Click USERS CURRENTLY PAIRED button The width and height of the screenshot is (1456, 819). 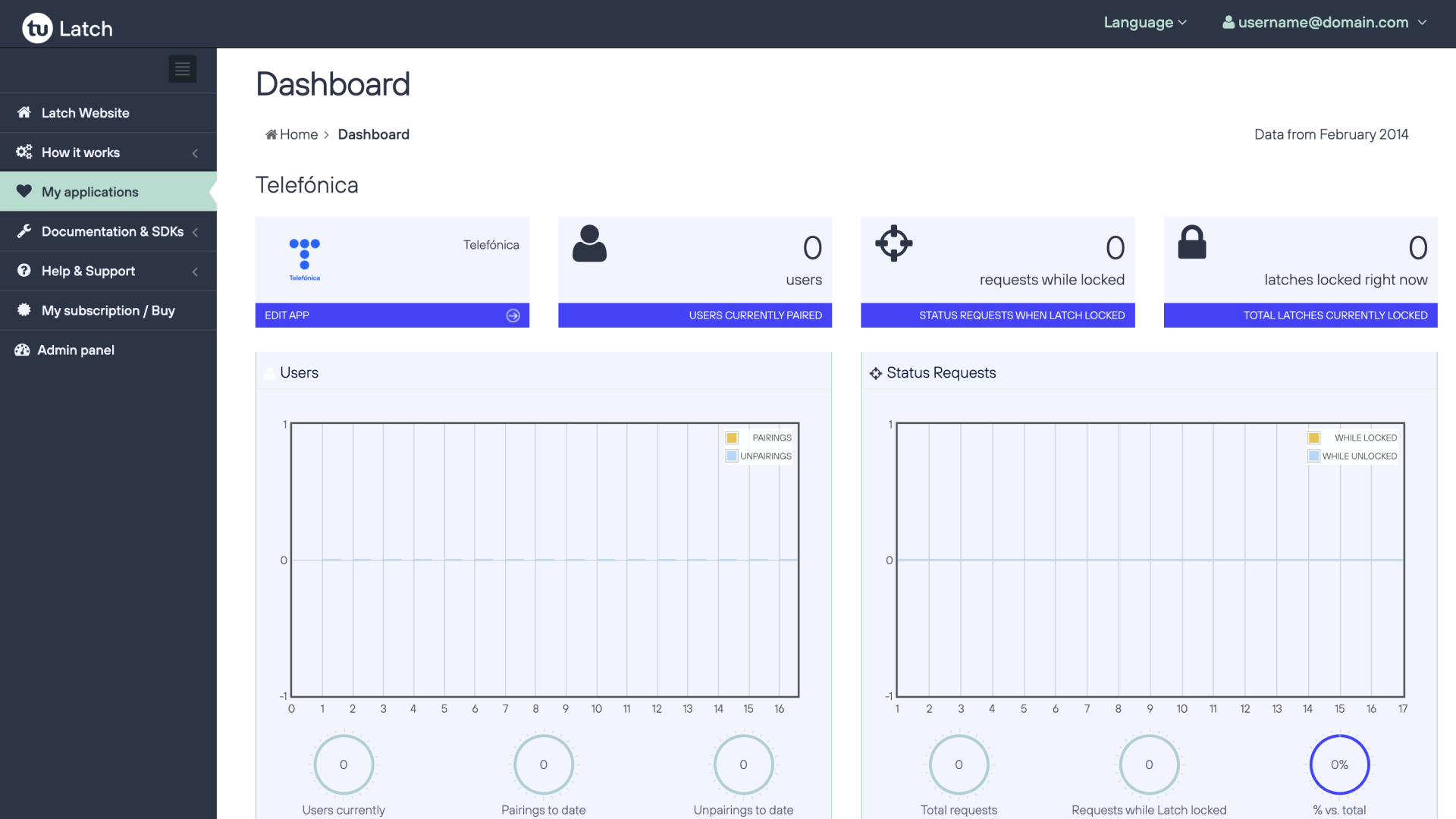694,315
